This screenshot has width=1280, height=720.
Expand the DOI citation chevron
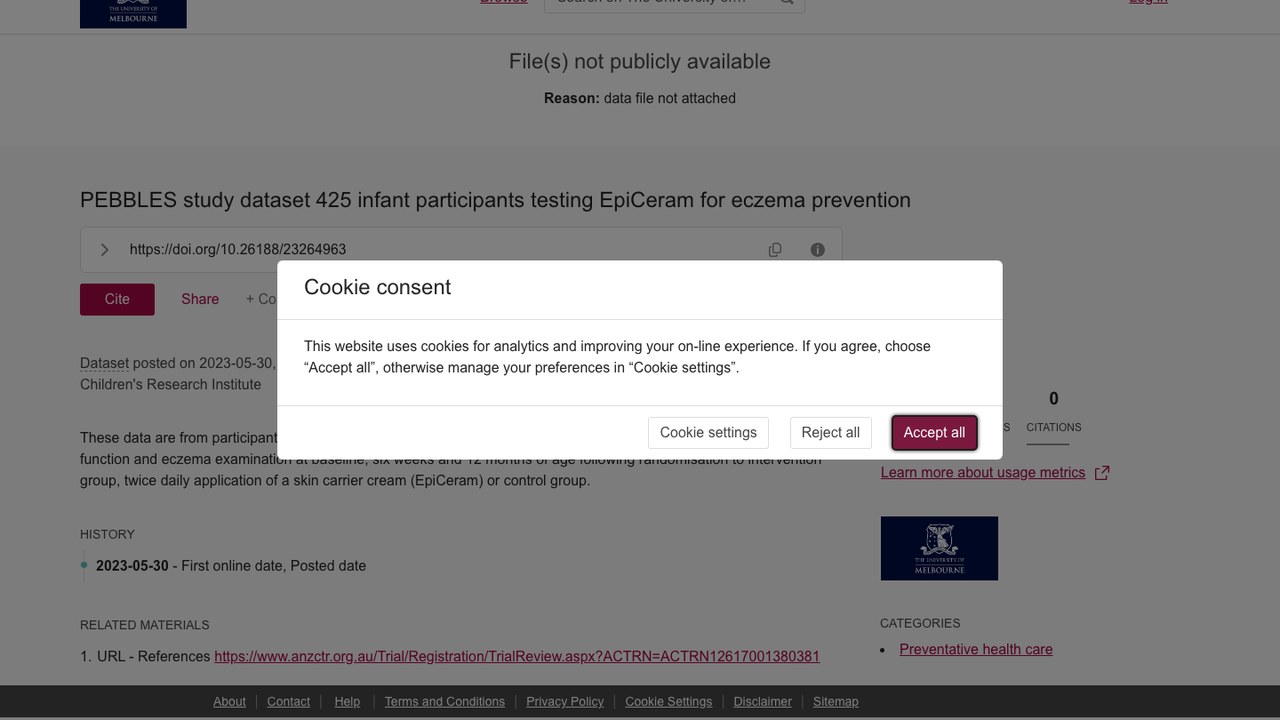tap(104, 250)
